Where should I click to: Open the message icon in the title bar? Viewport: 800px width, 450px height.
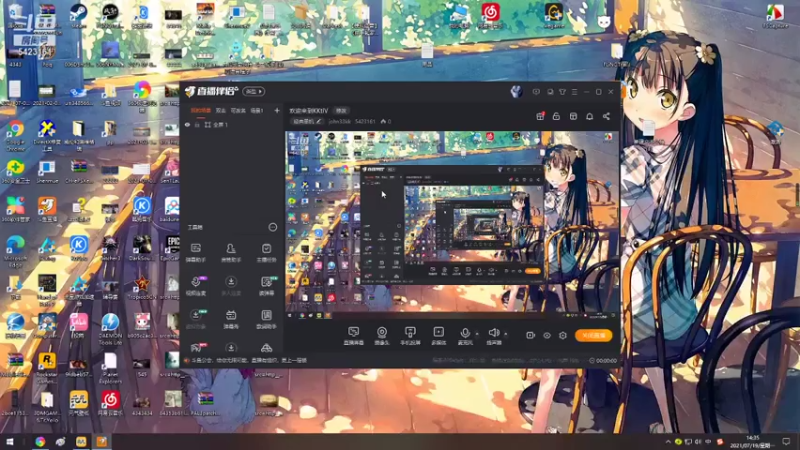tap(536, 92)
